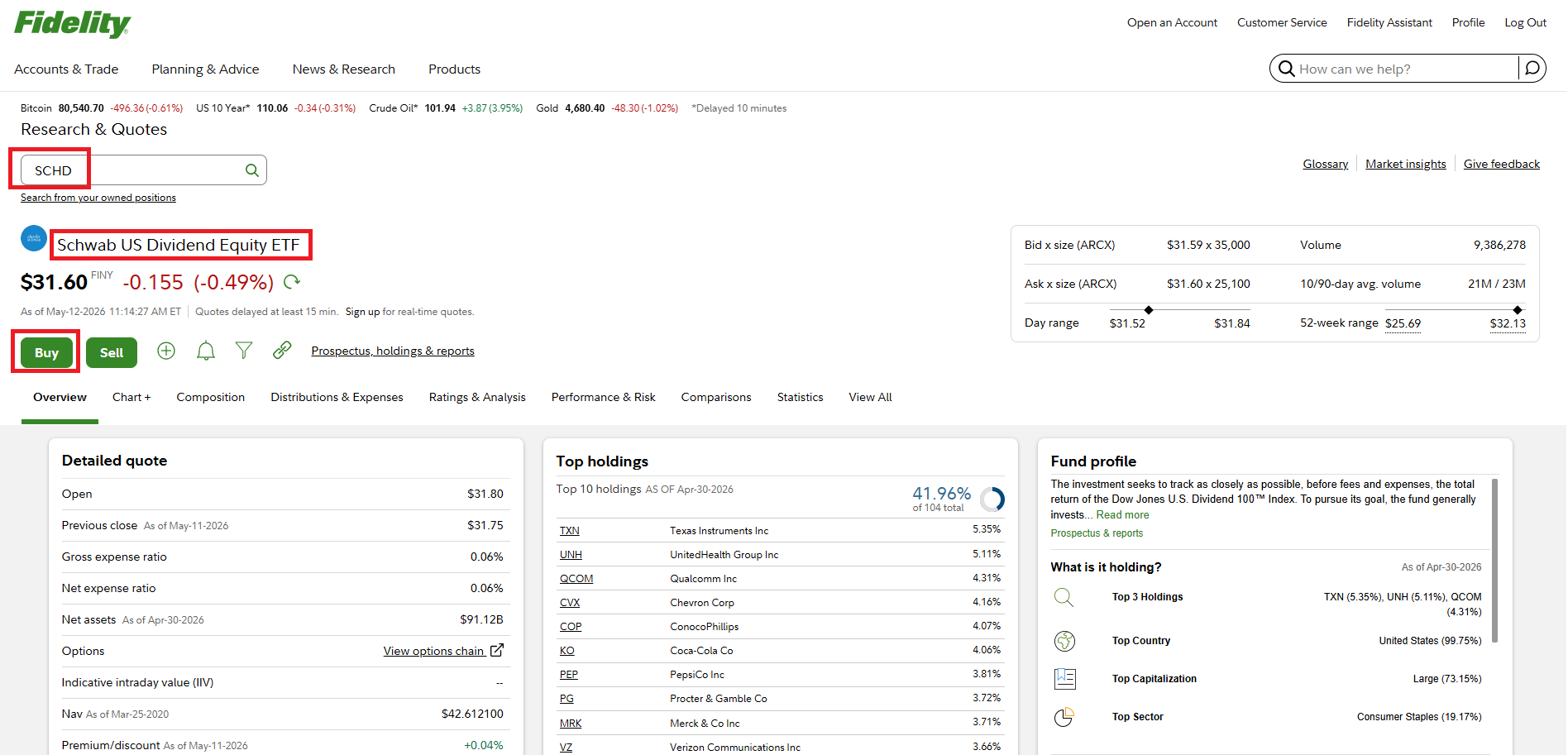Screen dimensions: 1568x755
Task: Click Log Out
Action: [1525, 22]
